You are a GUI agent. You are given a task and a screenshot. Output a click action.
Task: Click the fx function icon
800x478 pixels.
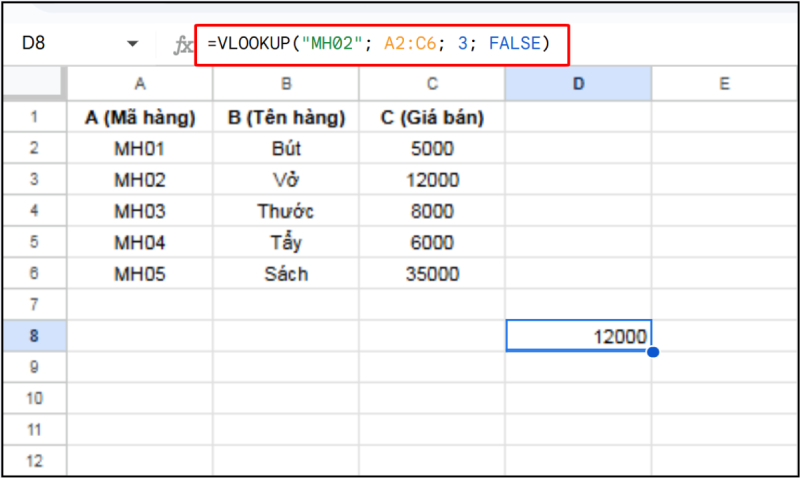(183, 45)
